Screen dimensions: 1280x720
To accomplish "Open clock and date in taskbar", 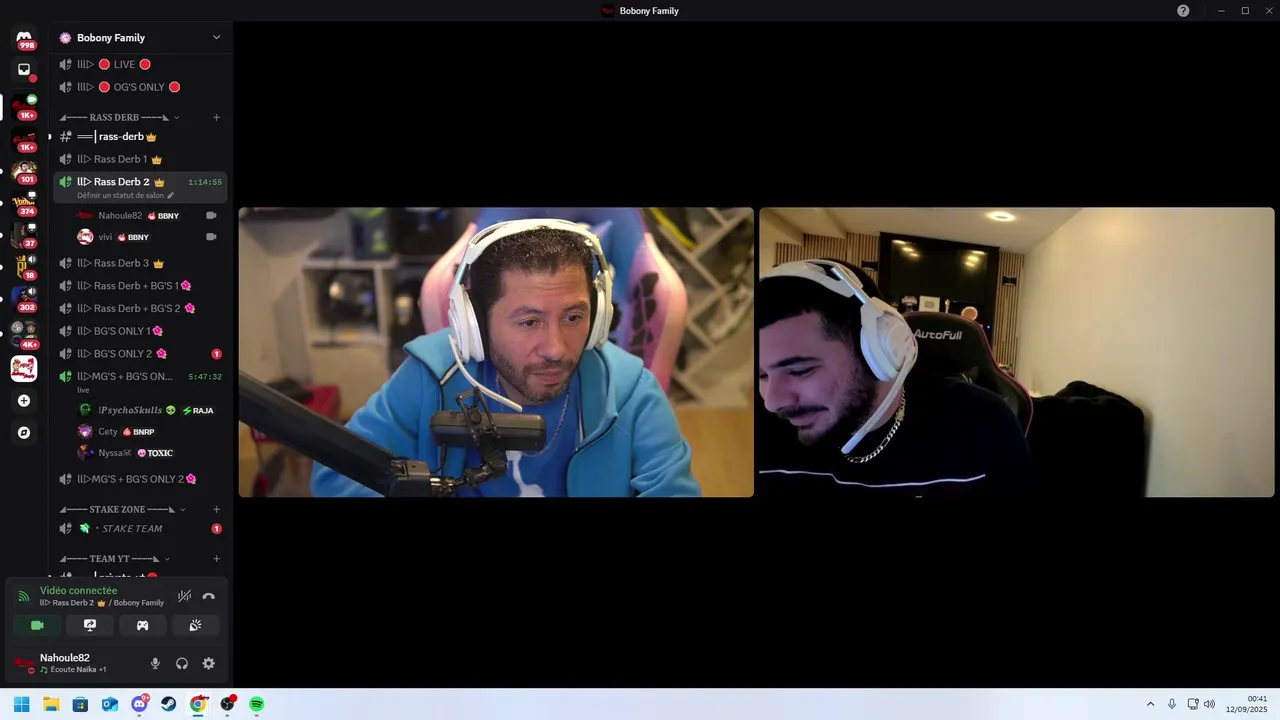I will pos(1246,704).
